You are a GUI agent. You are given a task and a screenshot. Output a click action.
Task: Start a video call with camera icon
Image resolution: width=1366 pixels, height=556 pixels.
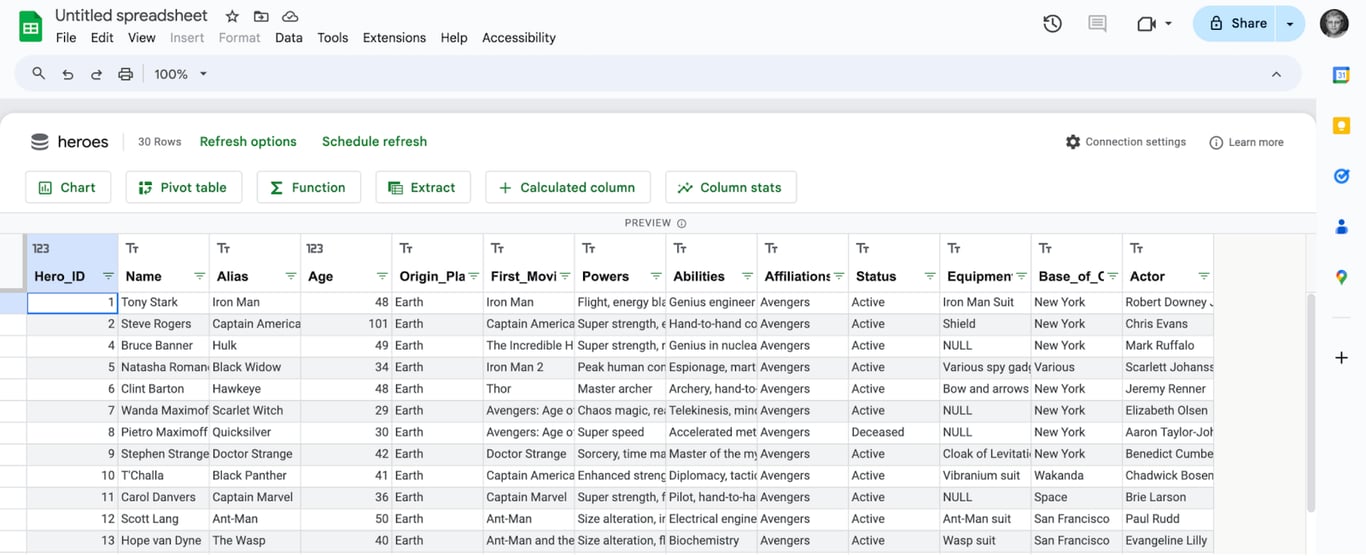[x=1146, y=23]
